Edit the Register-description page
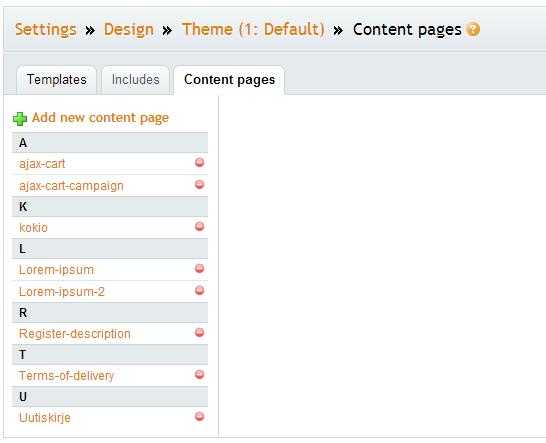Viewport: 546px width, 443px height. [x=75, y=334]
